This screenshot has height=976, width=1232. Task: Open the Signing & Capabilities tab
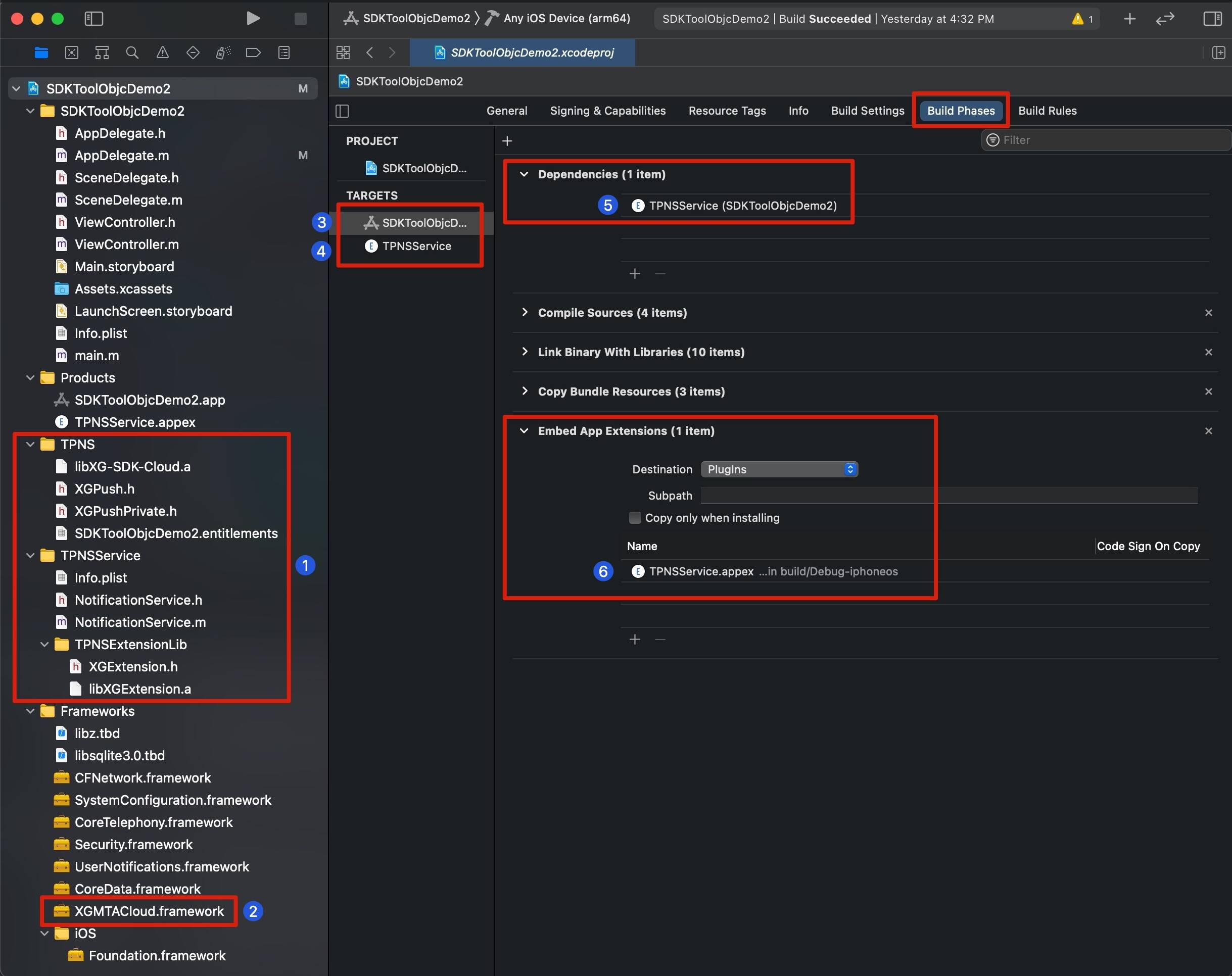(607, 111)
